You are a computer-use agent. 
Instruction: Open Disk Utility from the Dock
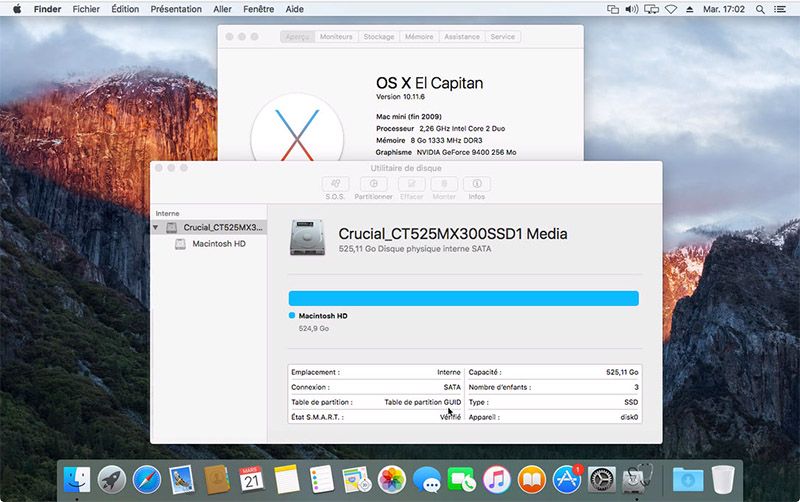pos(636,480)
